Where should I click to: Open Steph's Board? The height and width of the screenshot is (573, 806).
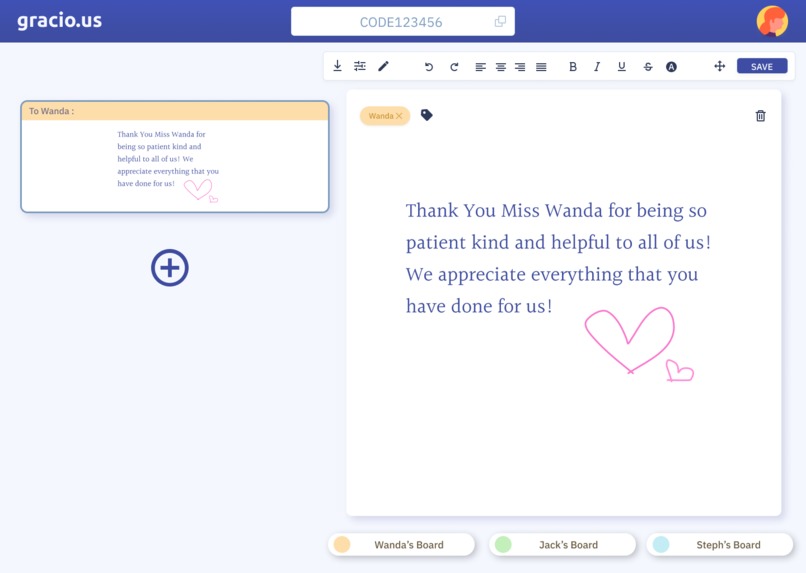[720, 545]
